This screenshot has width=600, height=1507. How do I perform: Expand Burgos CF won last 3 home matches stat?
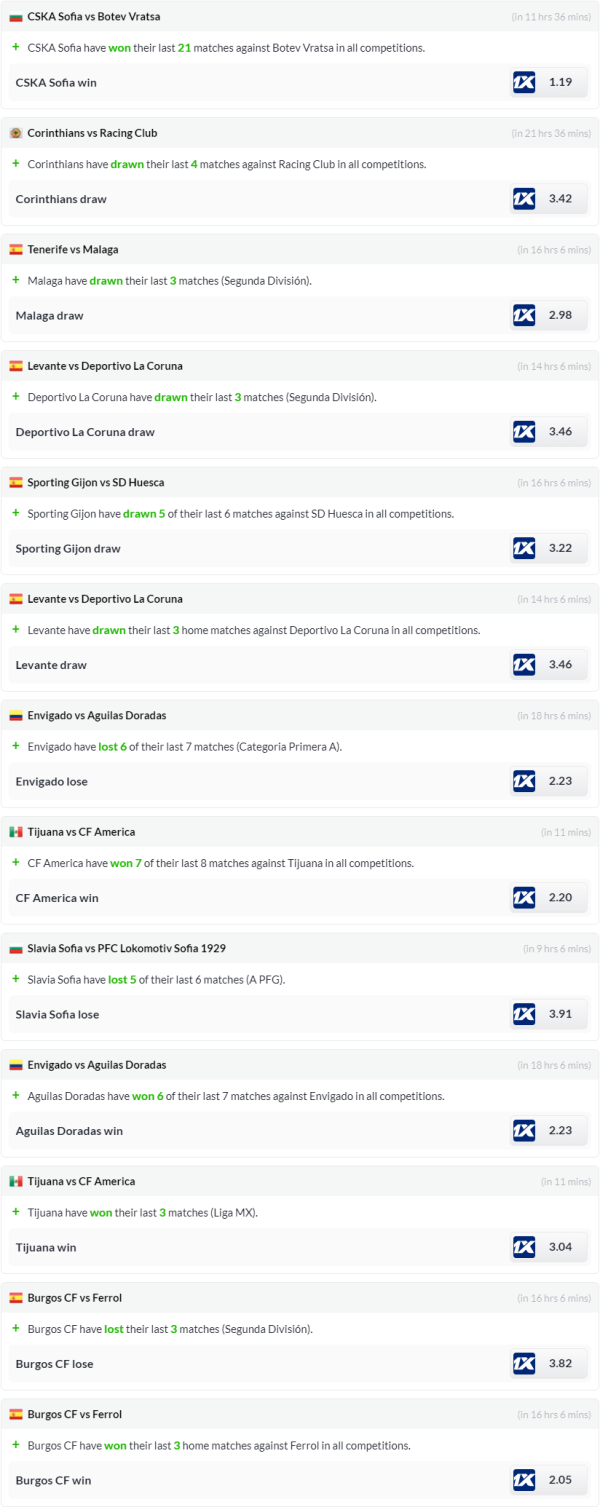click(x=16, y=1445)
